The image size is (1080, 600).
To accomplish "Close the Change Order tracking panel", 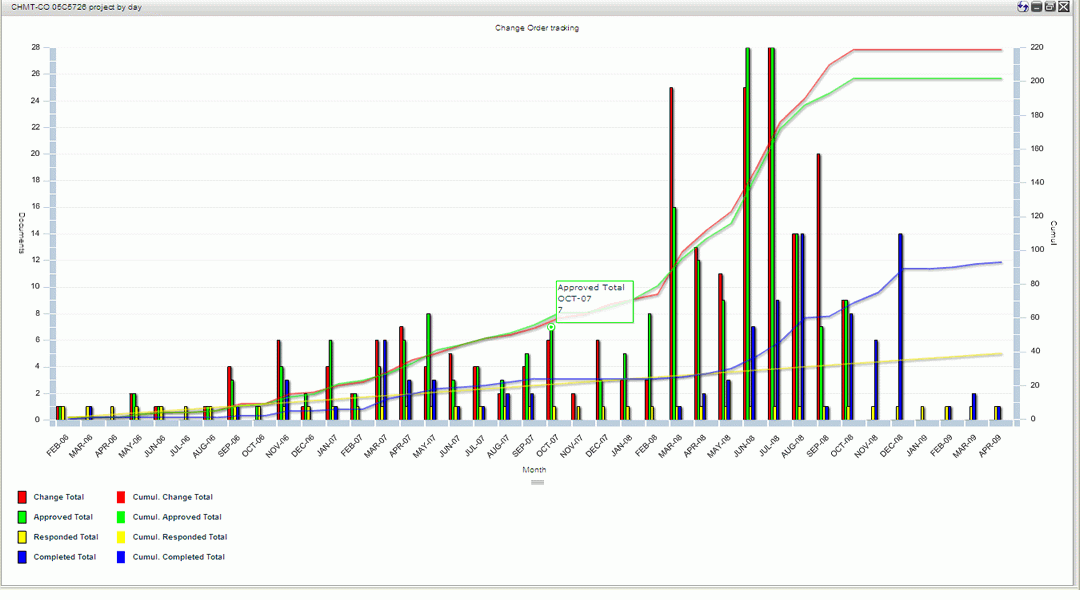I will (x=1064, y=7).
